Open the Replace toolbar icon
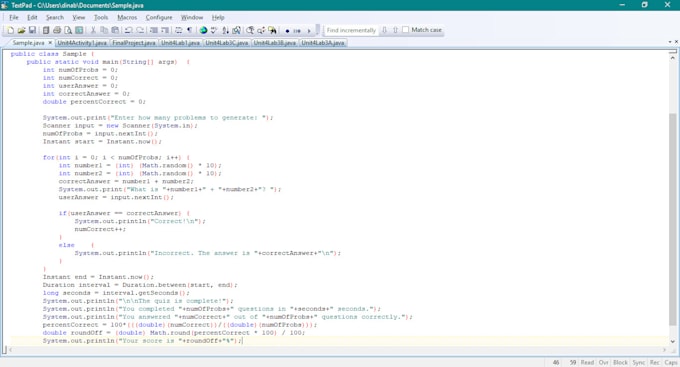The image size is (680, 367). click(x=261, y=30)
